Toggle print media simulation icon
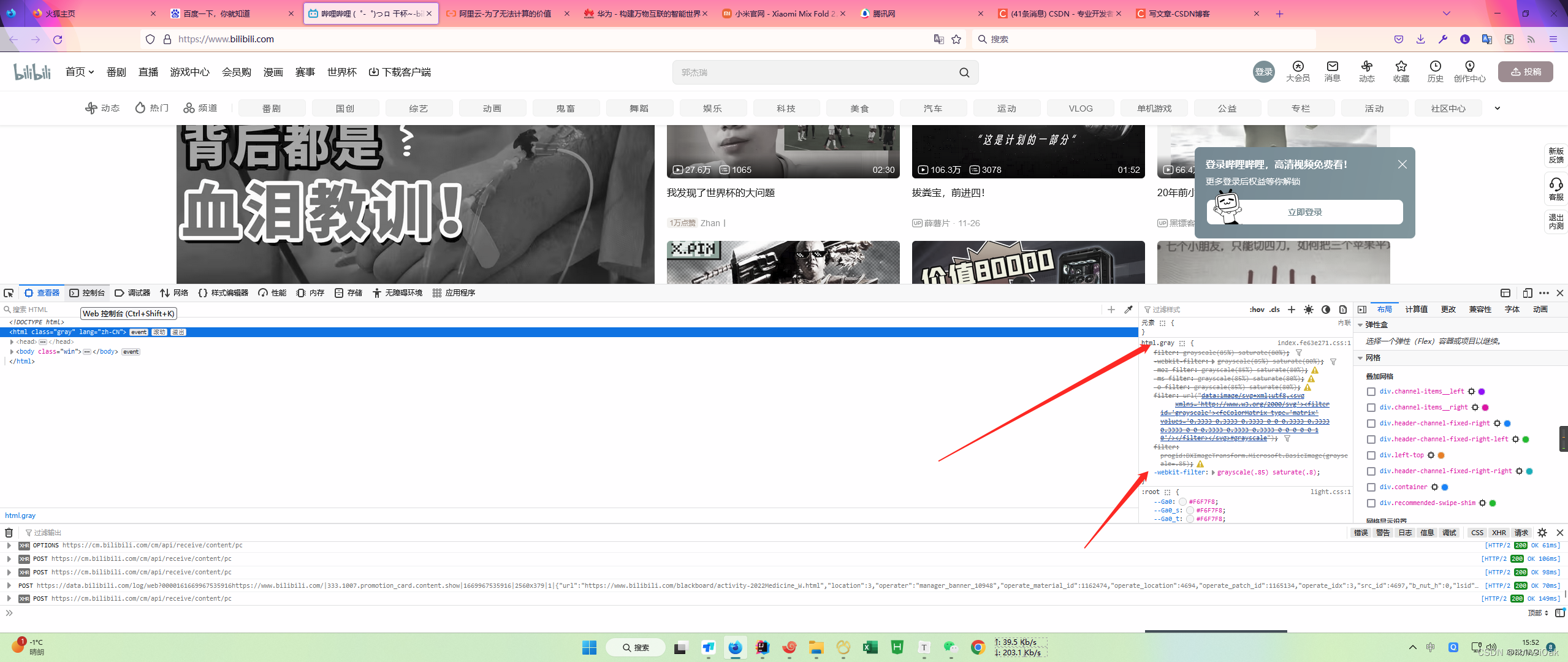The image size is (1568, 662). point(1343,310)
